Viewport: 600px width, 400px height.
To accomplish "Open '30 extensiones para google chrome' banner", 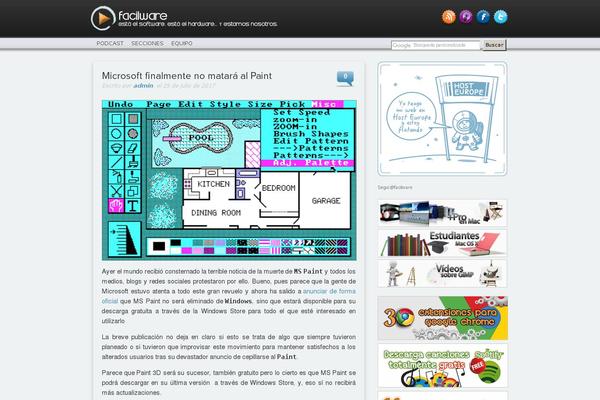I will click(x=443, y=318).
